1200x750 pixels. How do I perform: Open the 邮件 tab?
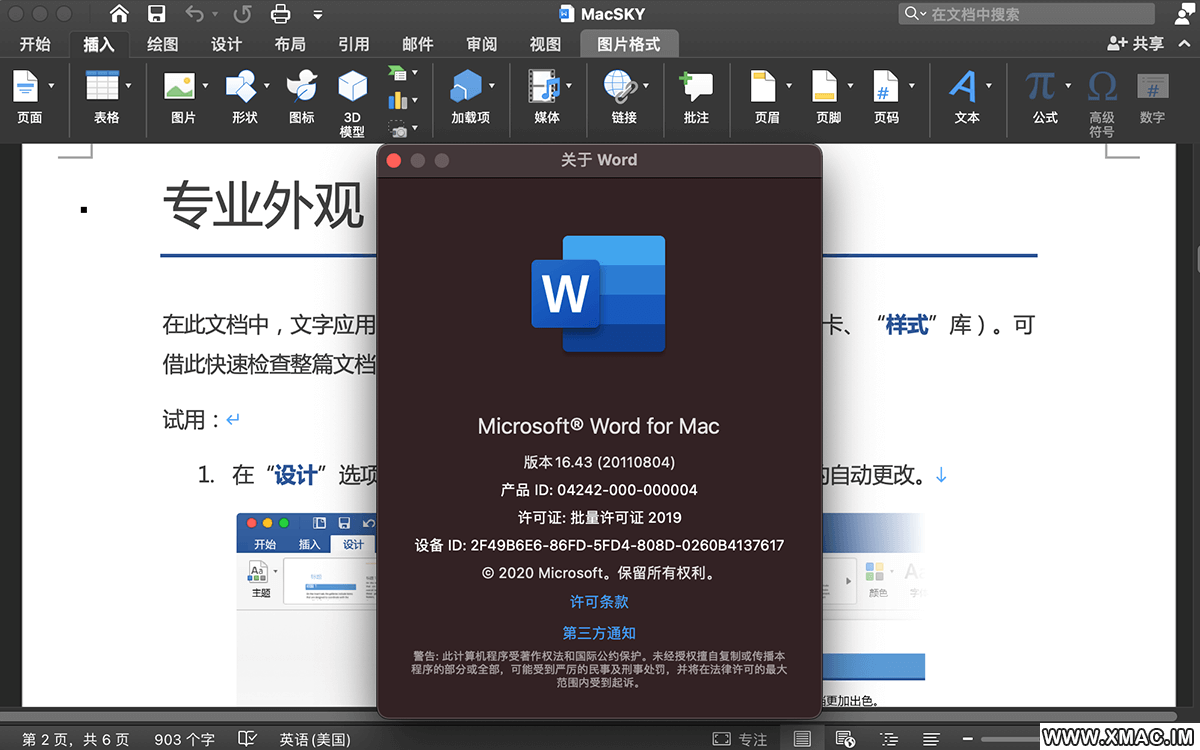(x=418, y=44)
